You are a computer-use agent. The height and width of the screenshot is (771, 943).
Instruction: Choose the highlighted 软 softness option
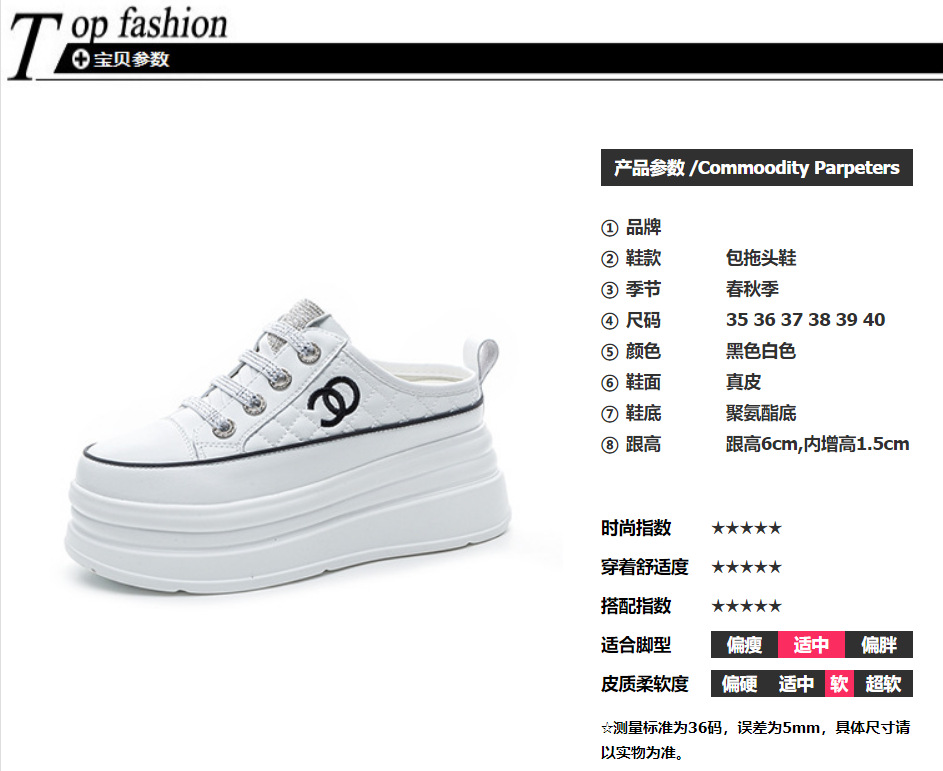point(839,684)
